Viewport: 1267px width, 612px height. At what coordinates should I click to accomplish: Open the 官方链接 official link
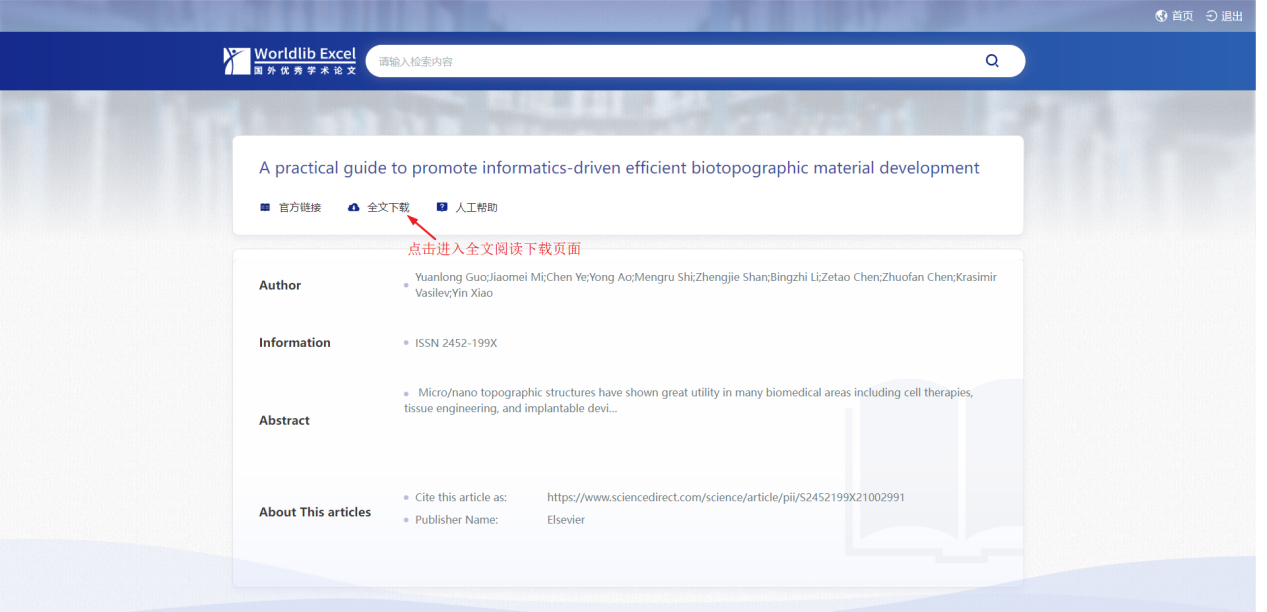pyautogui.click(x=299, y=208)
